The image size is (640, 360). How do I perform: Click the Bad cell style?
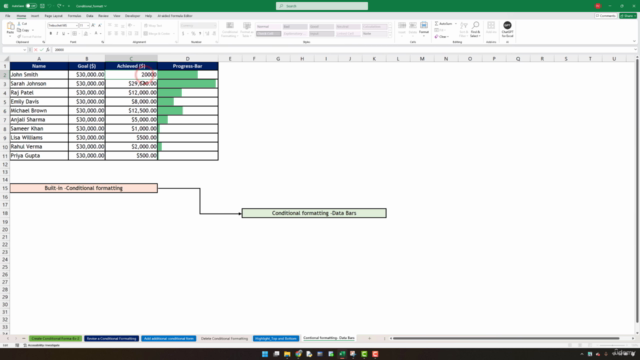click(295, 27)
